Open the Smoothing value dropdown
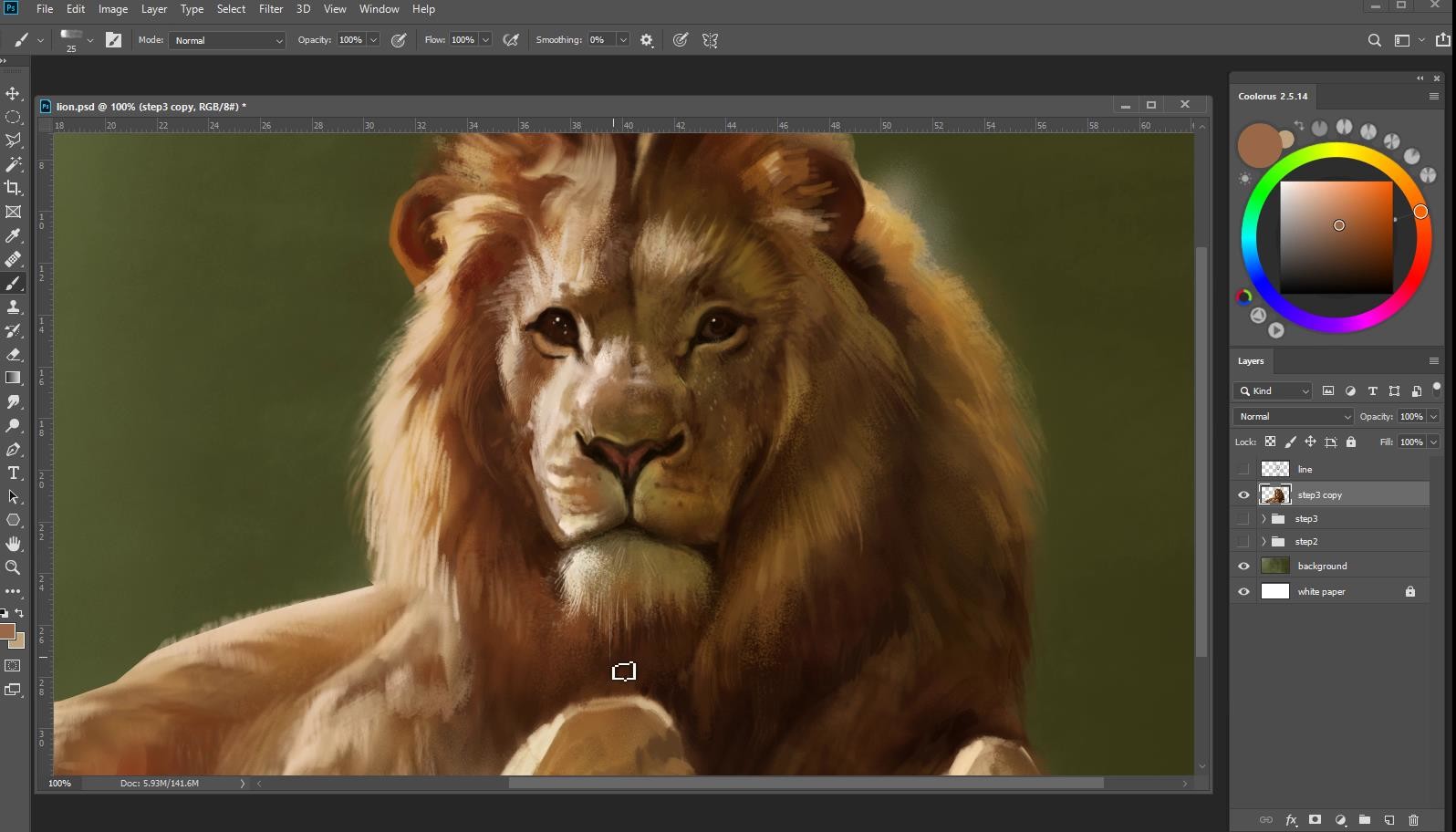 [623, 40]
